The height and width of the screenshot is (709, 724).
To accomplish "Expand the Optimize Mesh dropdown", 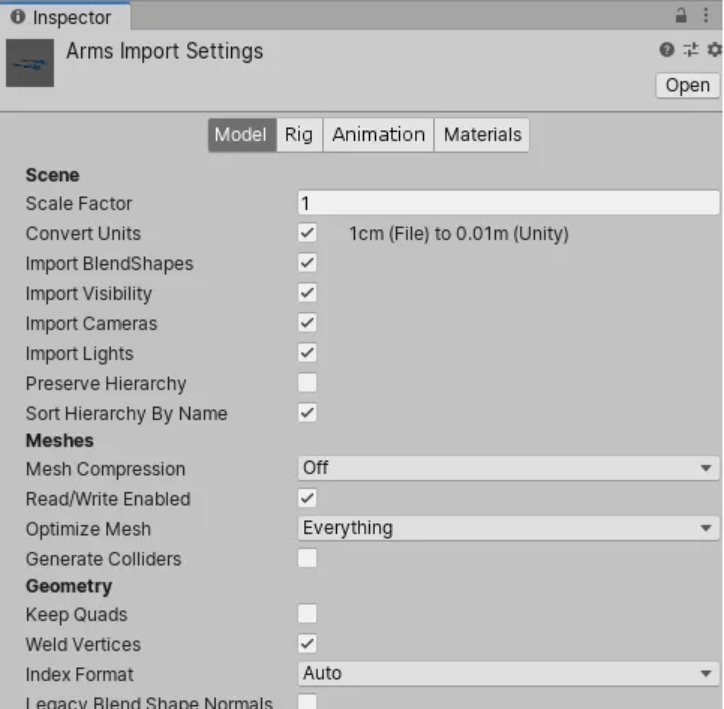I will coord(508,528).
